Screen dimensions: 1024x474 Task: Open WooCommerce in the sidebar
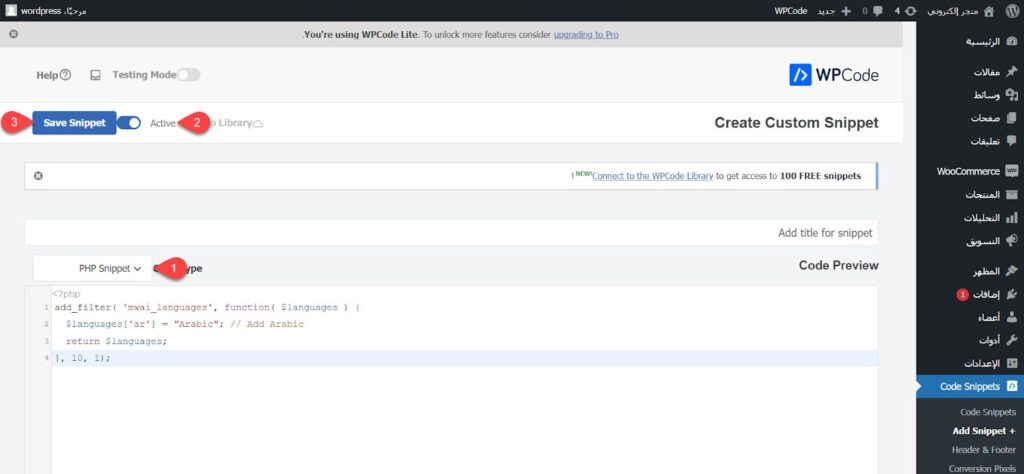(968, 171)
